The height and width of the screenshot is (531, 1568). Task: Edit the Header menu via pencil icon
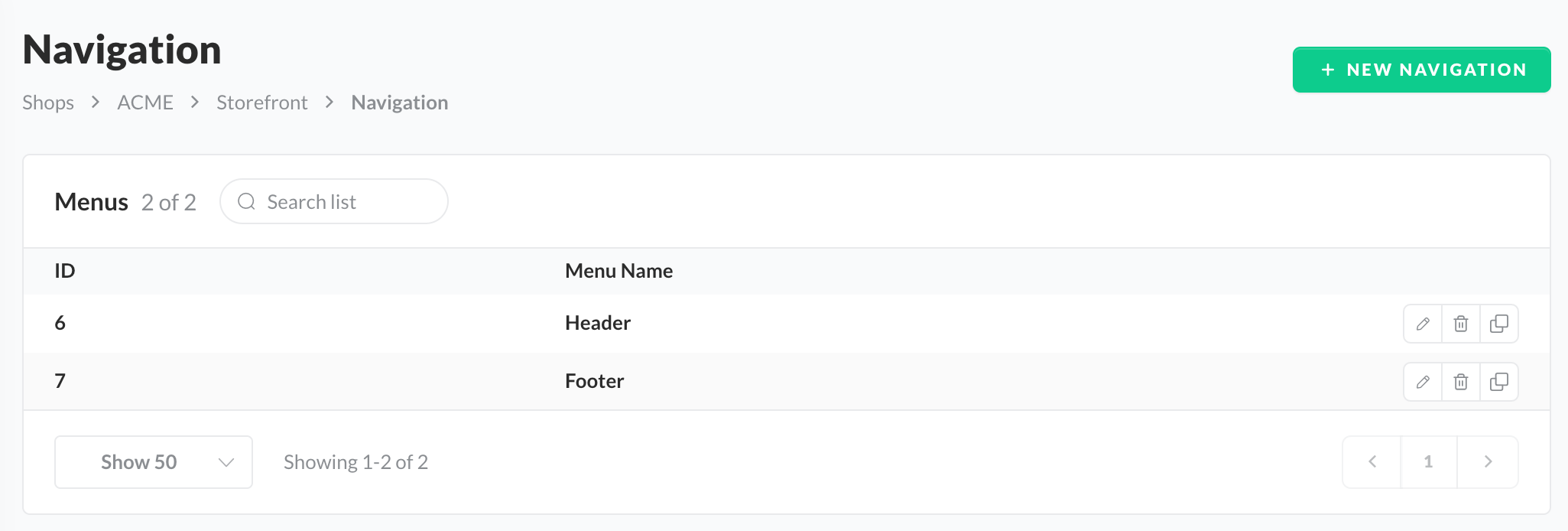tap(1423, 324)
